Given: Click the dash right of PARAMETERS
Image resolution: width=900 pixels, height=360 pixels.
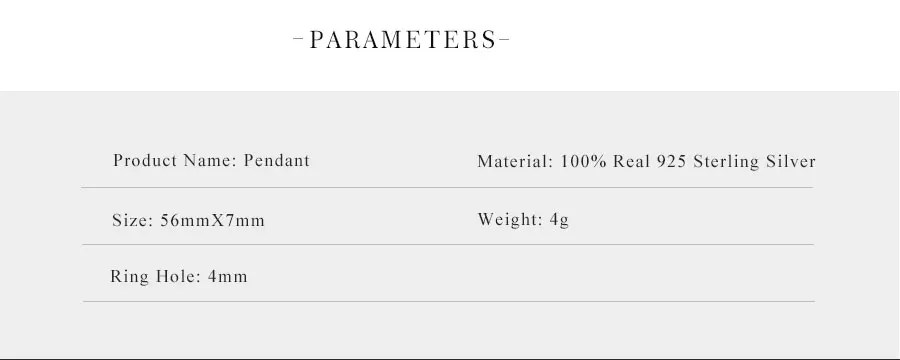Looking at the screenshot, I should (x=504, y=40).
